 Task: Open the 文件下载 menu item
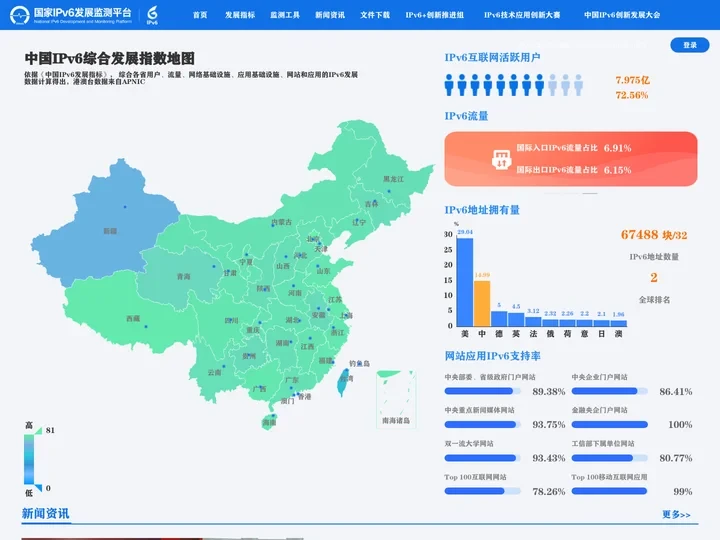tap(375, 15)
